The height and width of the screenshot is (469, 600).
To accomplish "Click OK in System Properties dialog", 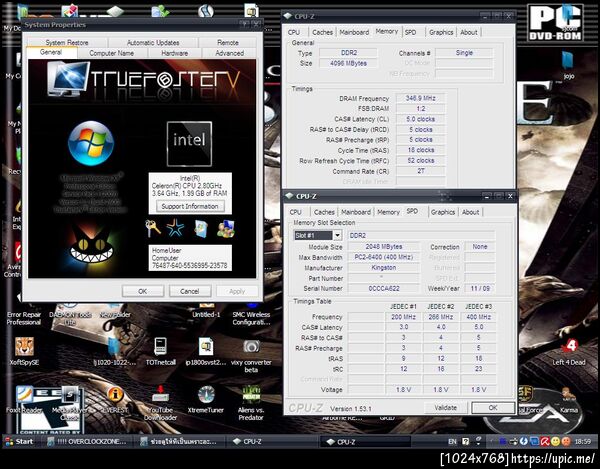I will (x=142, y=291).
